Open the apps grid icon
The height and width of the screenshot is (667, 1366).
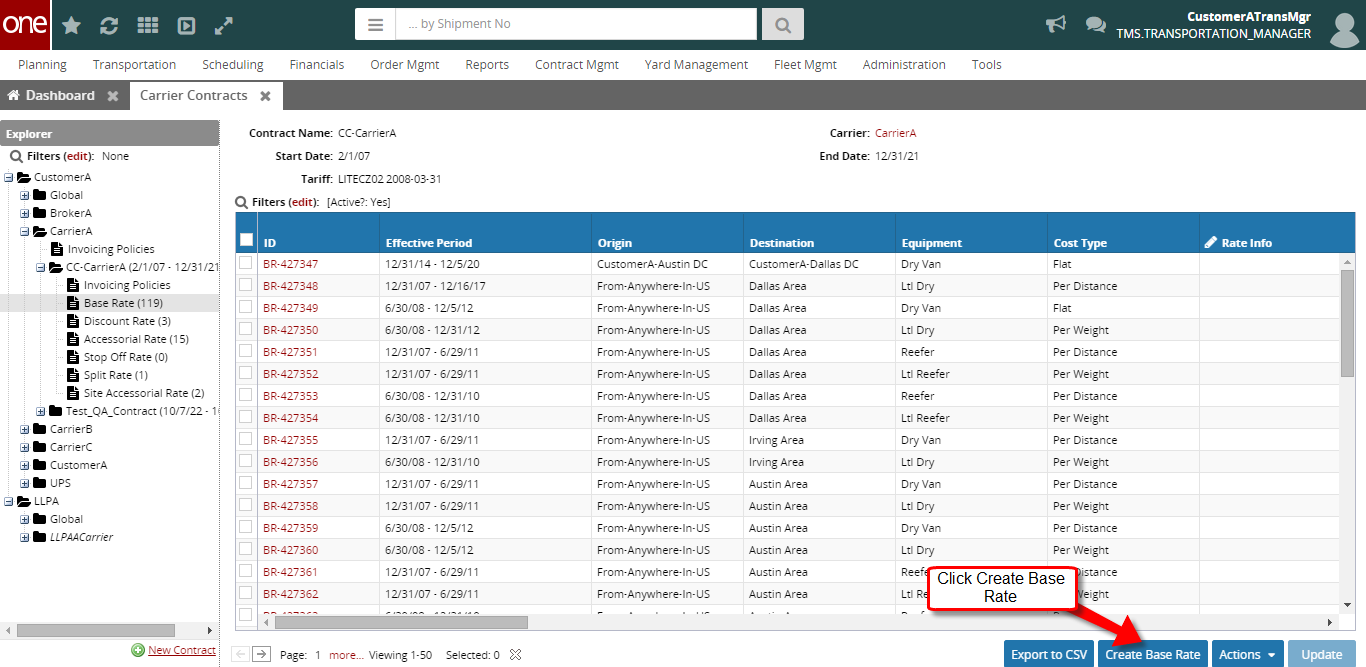click(147, 26)
